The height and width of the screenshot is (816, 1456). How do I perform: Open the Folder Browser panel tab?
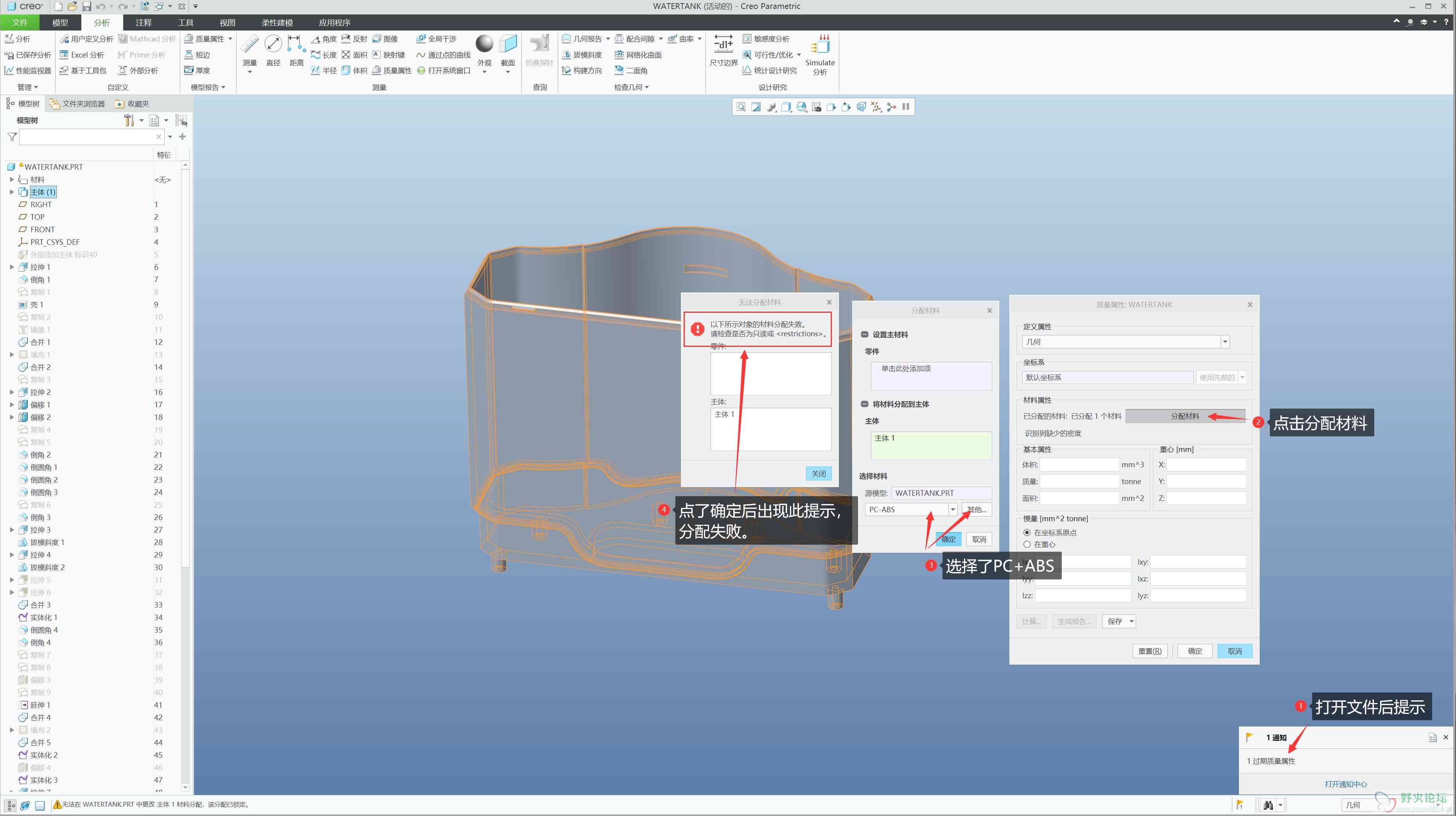(77, 104)
